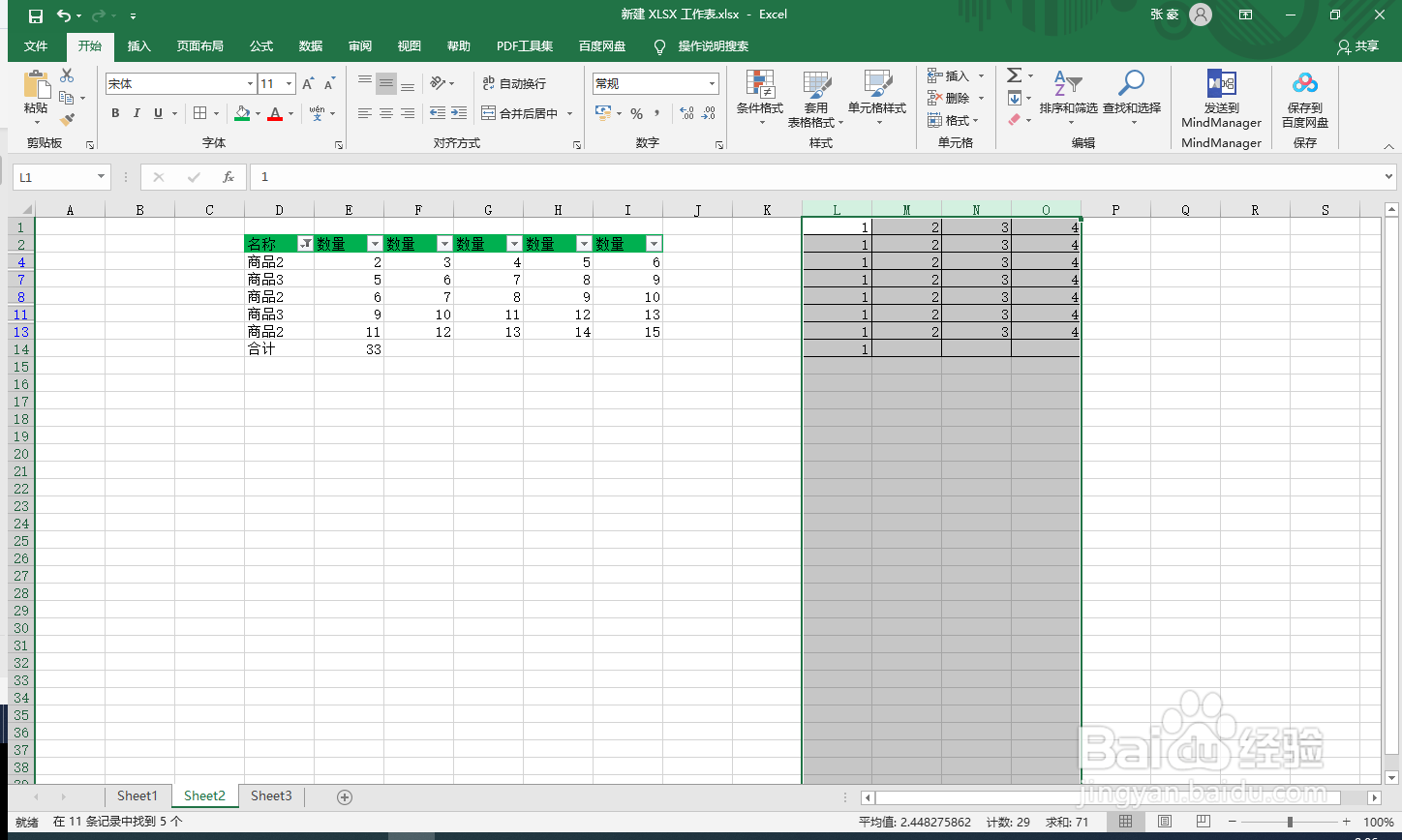Expand the formula bar

click(x=1389, y=177)
